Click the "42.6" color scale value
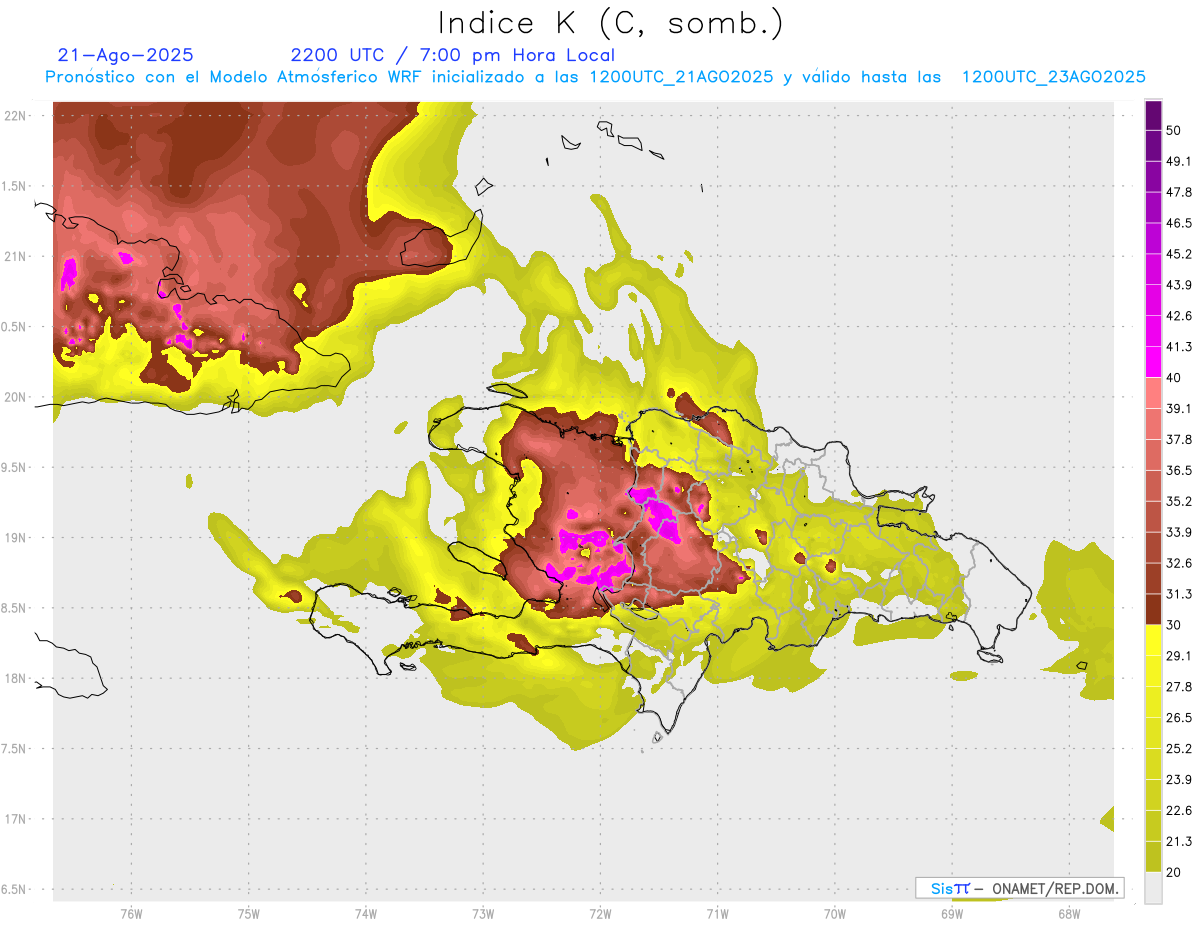 click(x=1180, y=316)
